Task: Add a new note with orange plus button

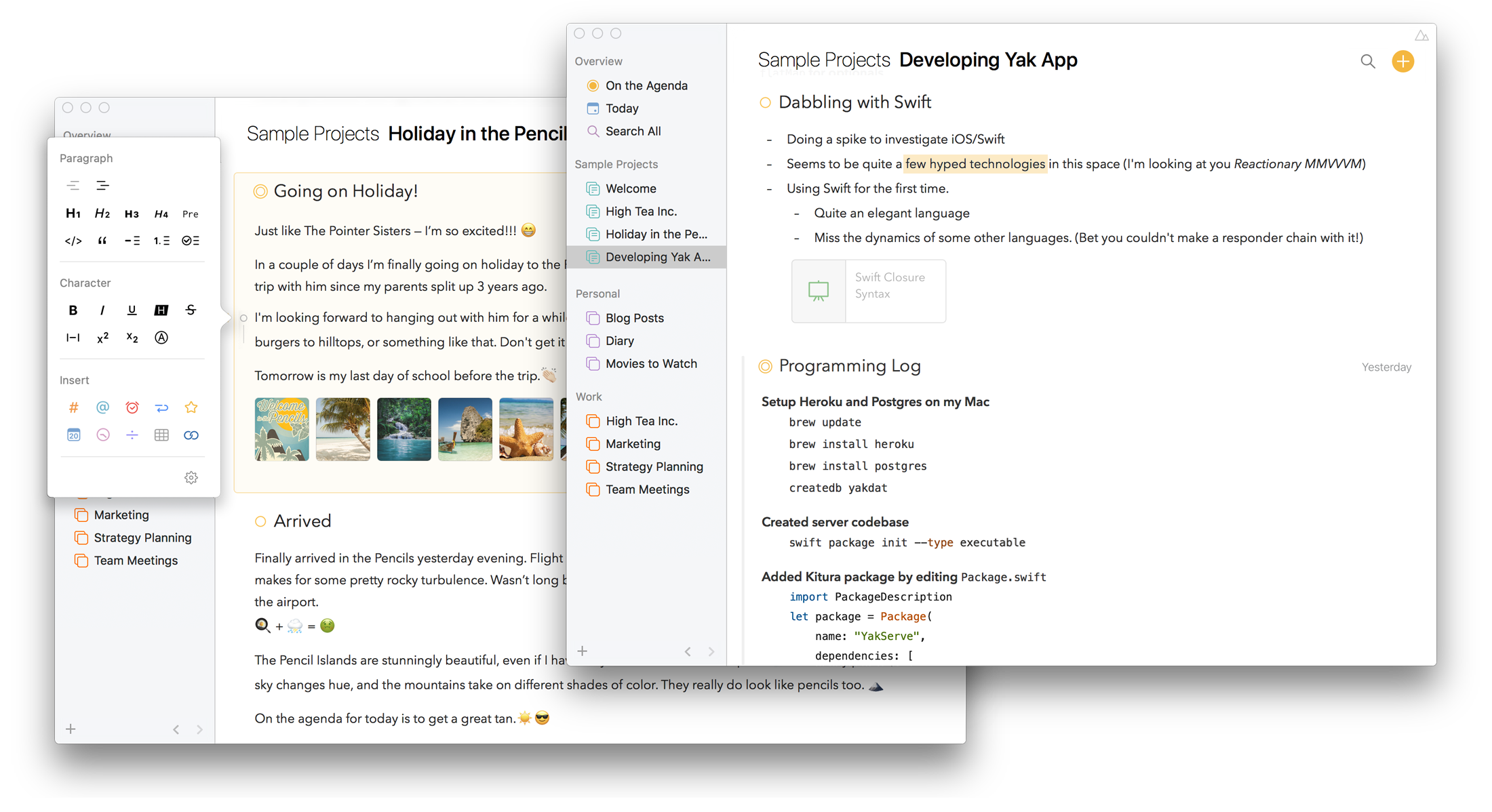Action: click(x=1402, y=62)
